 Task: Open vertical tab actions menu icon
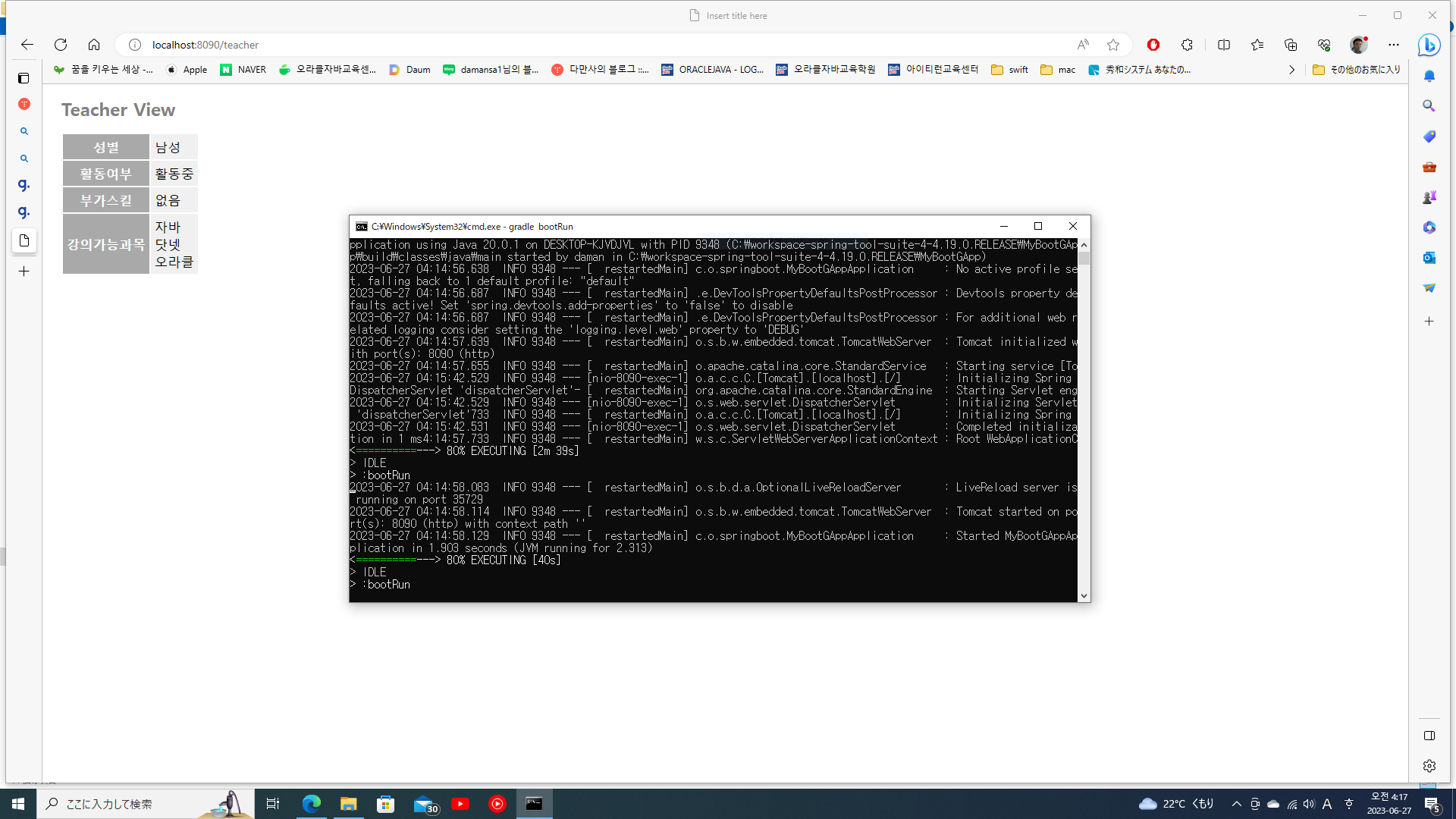pos(24,78)
